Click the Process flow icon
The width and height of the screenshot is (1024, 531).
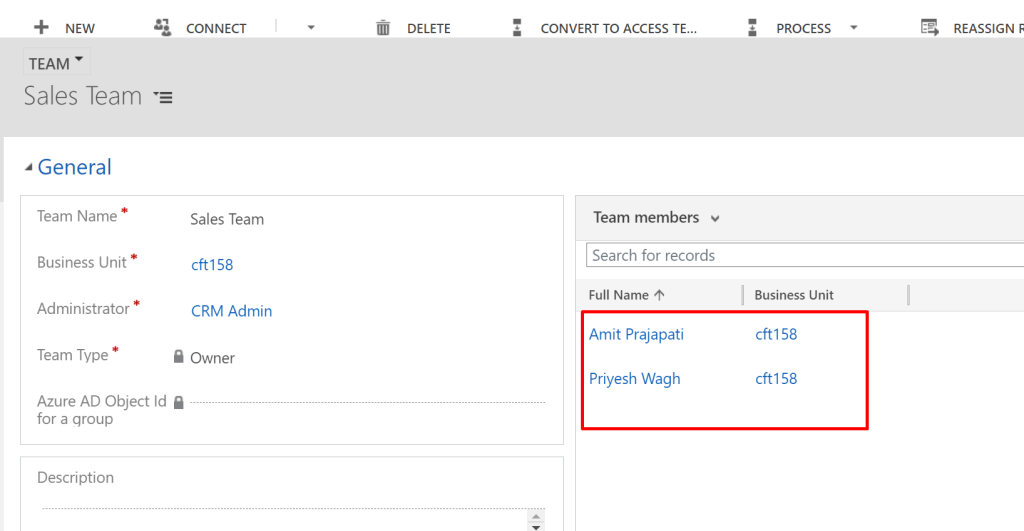(x=752, y=28)
